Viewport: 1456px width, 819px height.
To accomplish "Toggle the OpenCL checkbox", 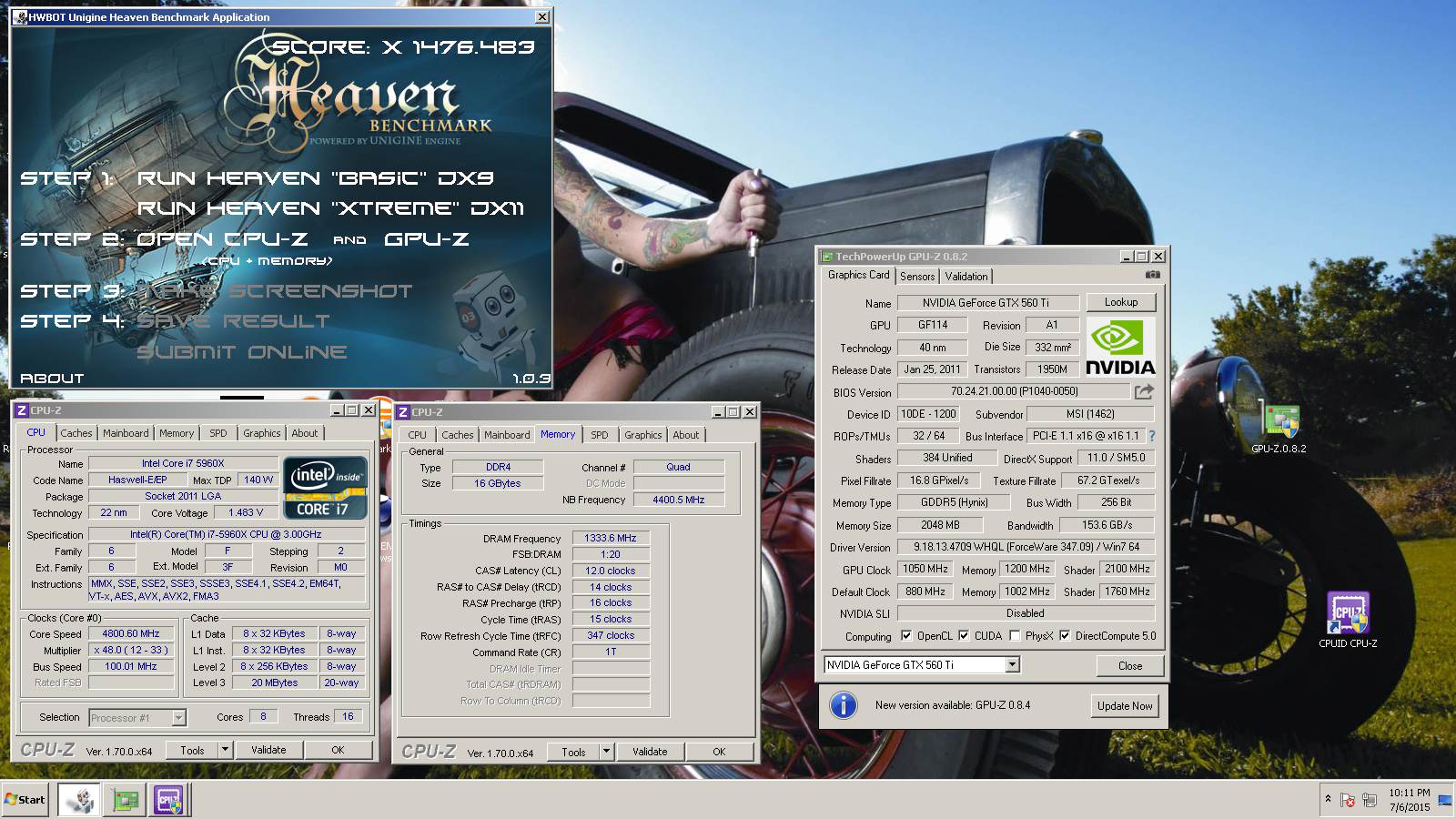I will pos(905,636).
